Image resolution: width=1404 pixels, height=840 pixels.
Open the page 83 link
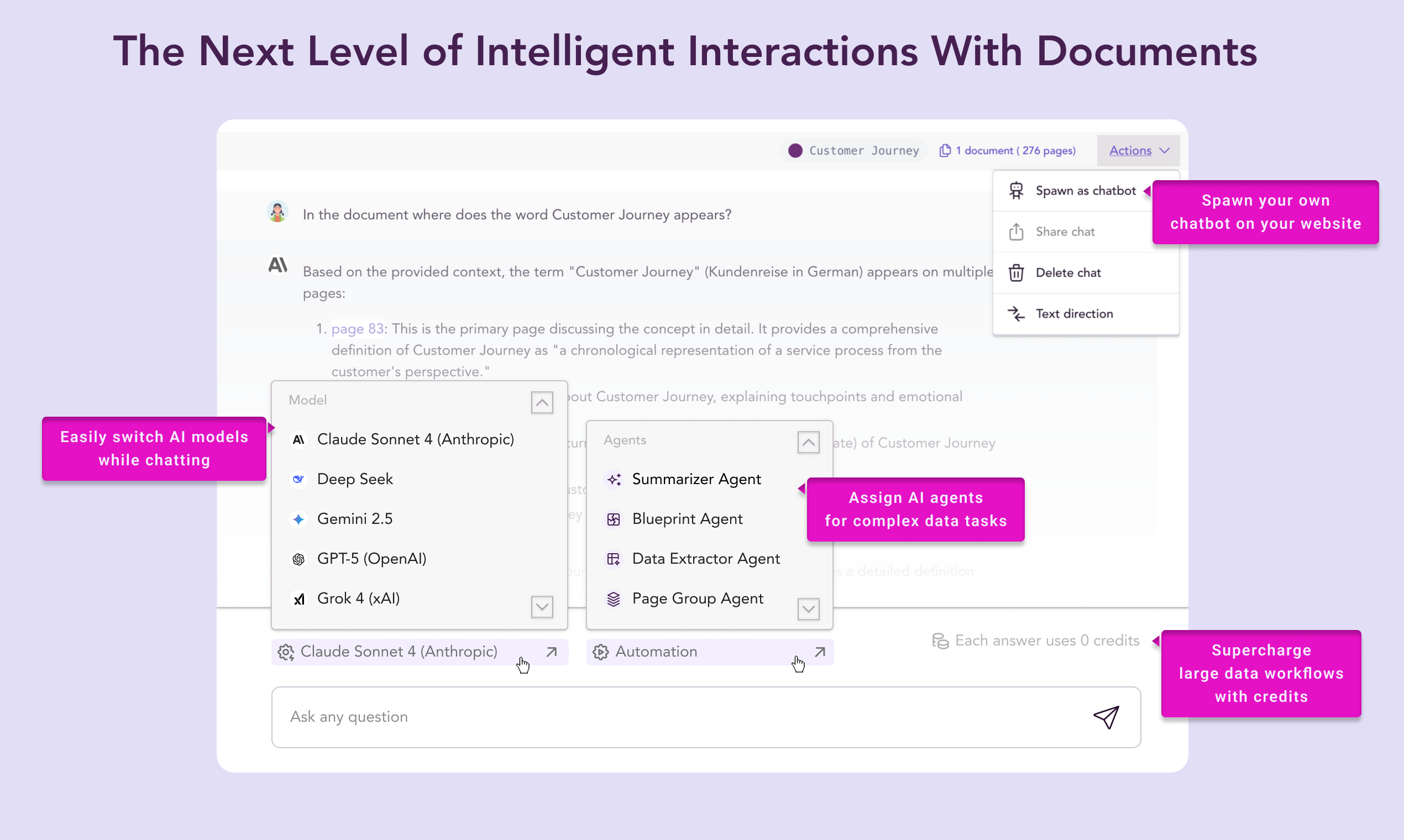(x=357, y=329)
